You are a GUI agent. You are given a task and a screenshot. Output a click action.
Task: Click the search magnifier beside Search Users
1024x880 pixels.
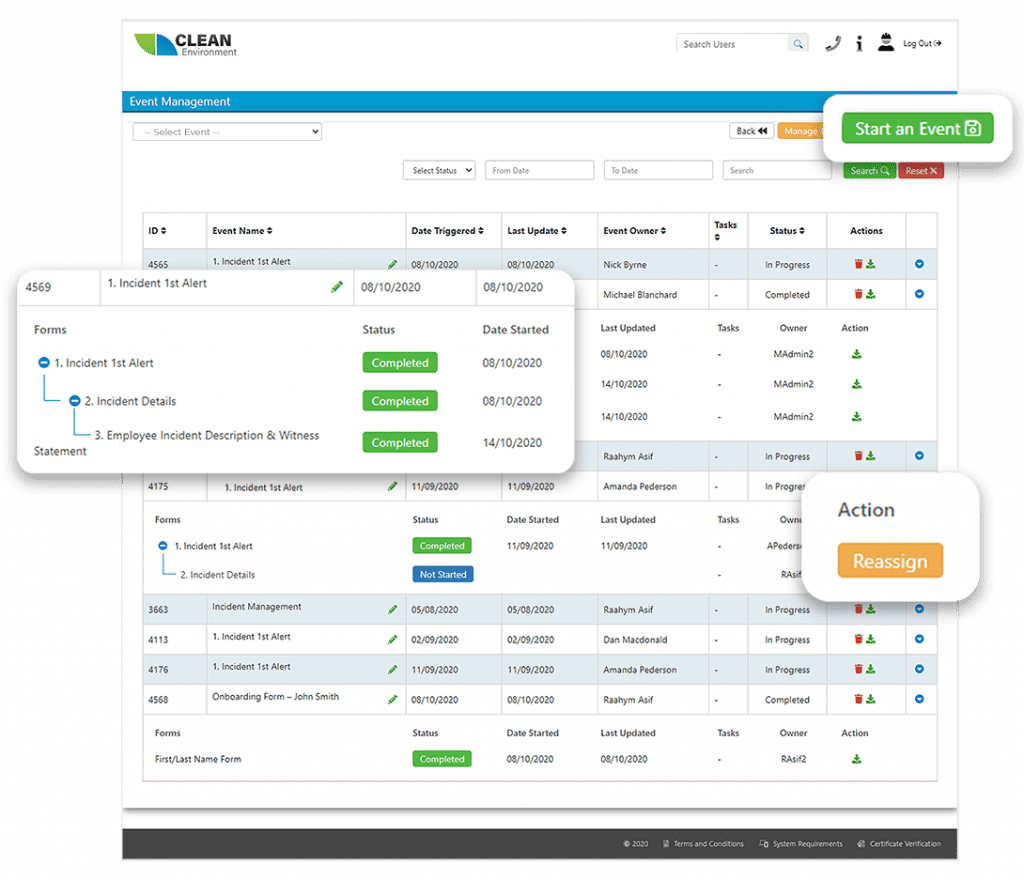pyautogui.click(x=797, y=44)
